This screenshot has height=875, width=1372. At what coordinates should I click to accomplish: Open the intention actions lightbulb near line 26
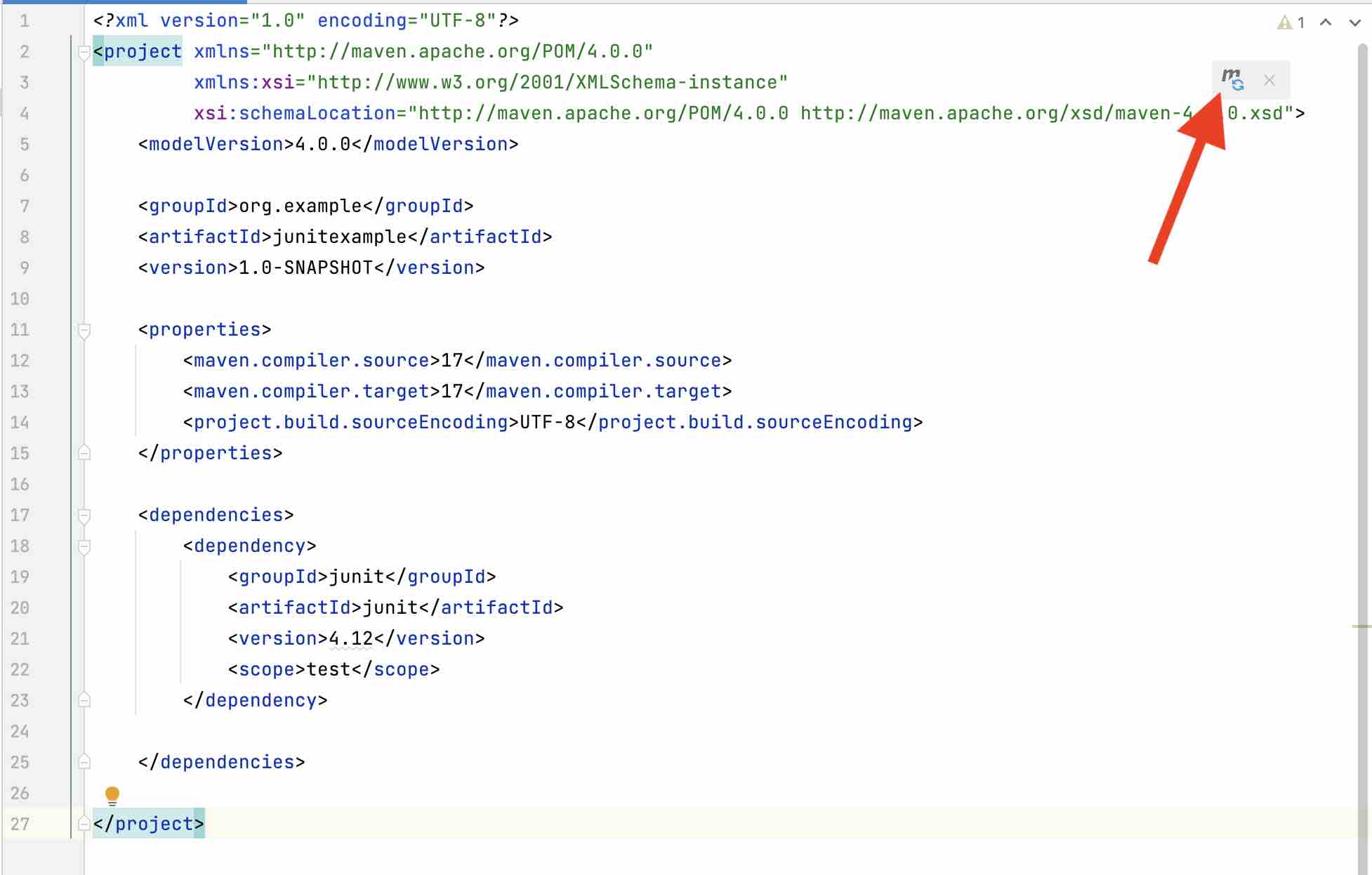coord(112,794)
